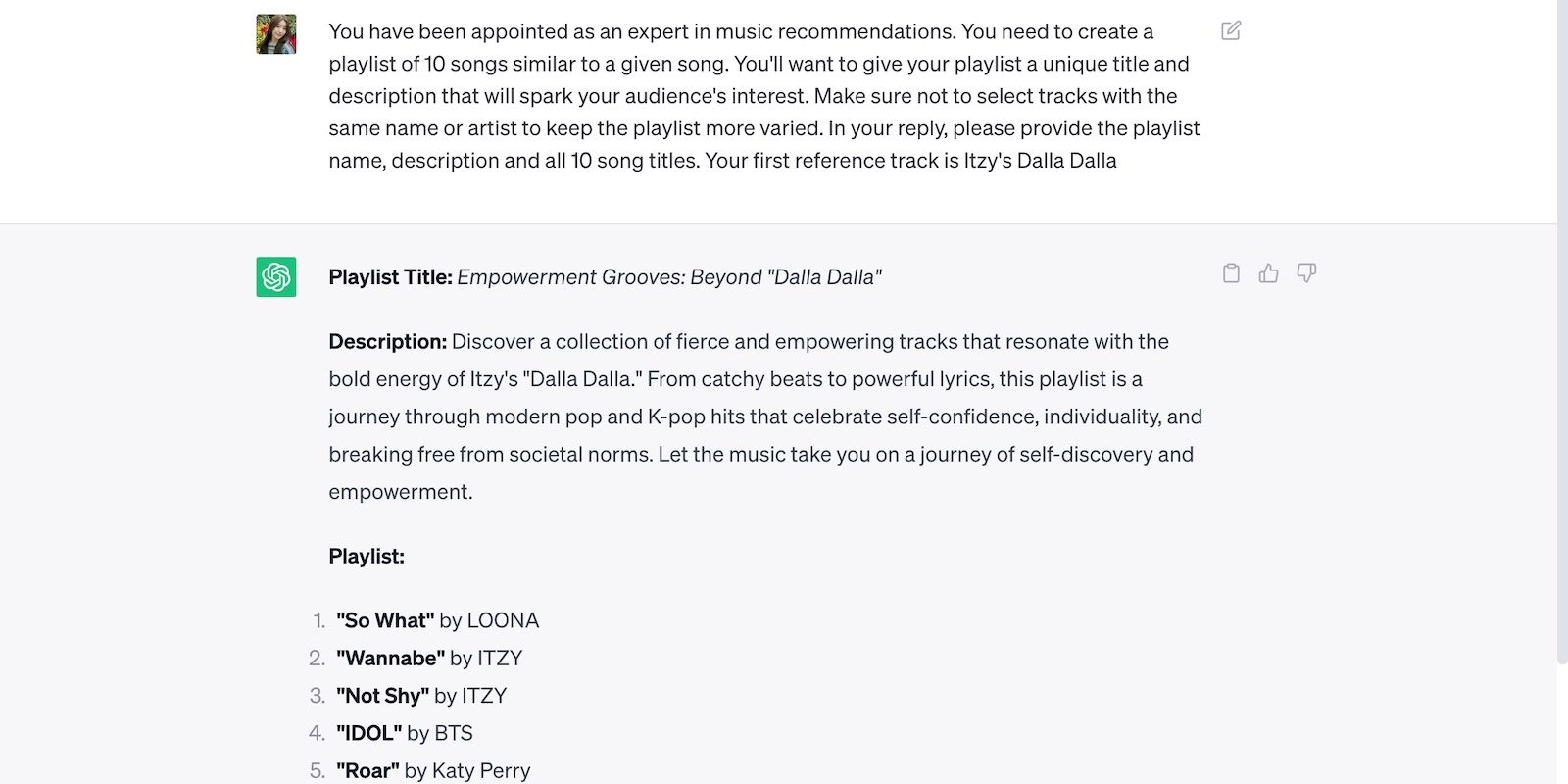Image resolution: width=1568 pixels, height=784 pixels.
Task: Copy the response with the clipboard icon
Action: pyautogui.click(x=1231, y=273)
